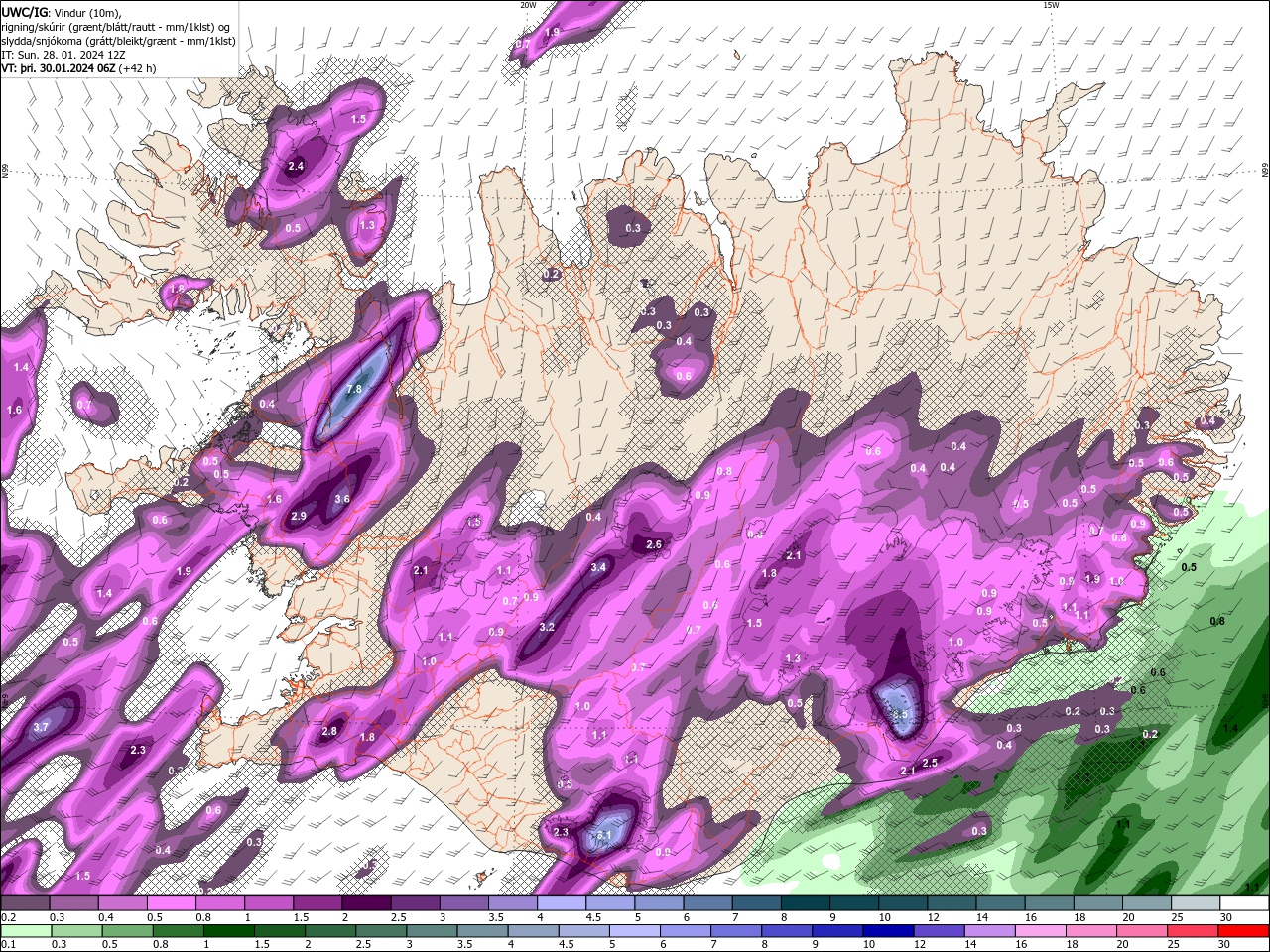The width and height of the screenshot is (1270, 952).
Task: Click the 3.7 precipitation value over the sea
Action: coord(41,727)
